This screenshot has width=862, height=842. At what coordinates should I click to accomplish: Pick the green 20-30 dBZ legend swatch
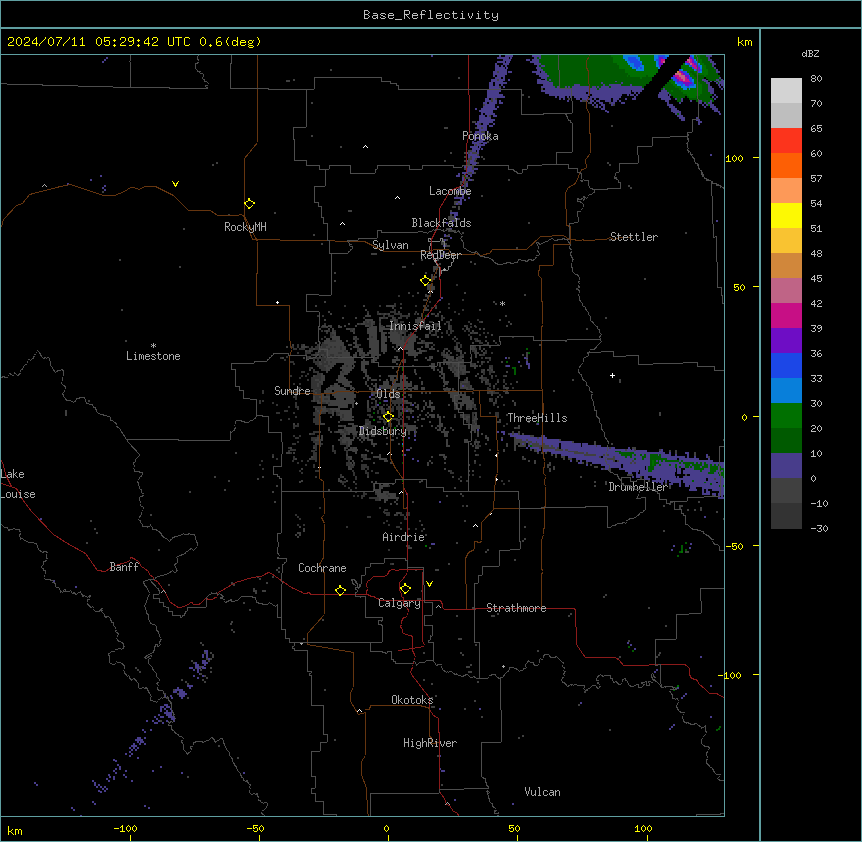tap(786, 416)
